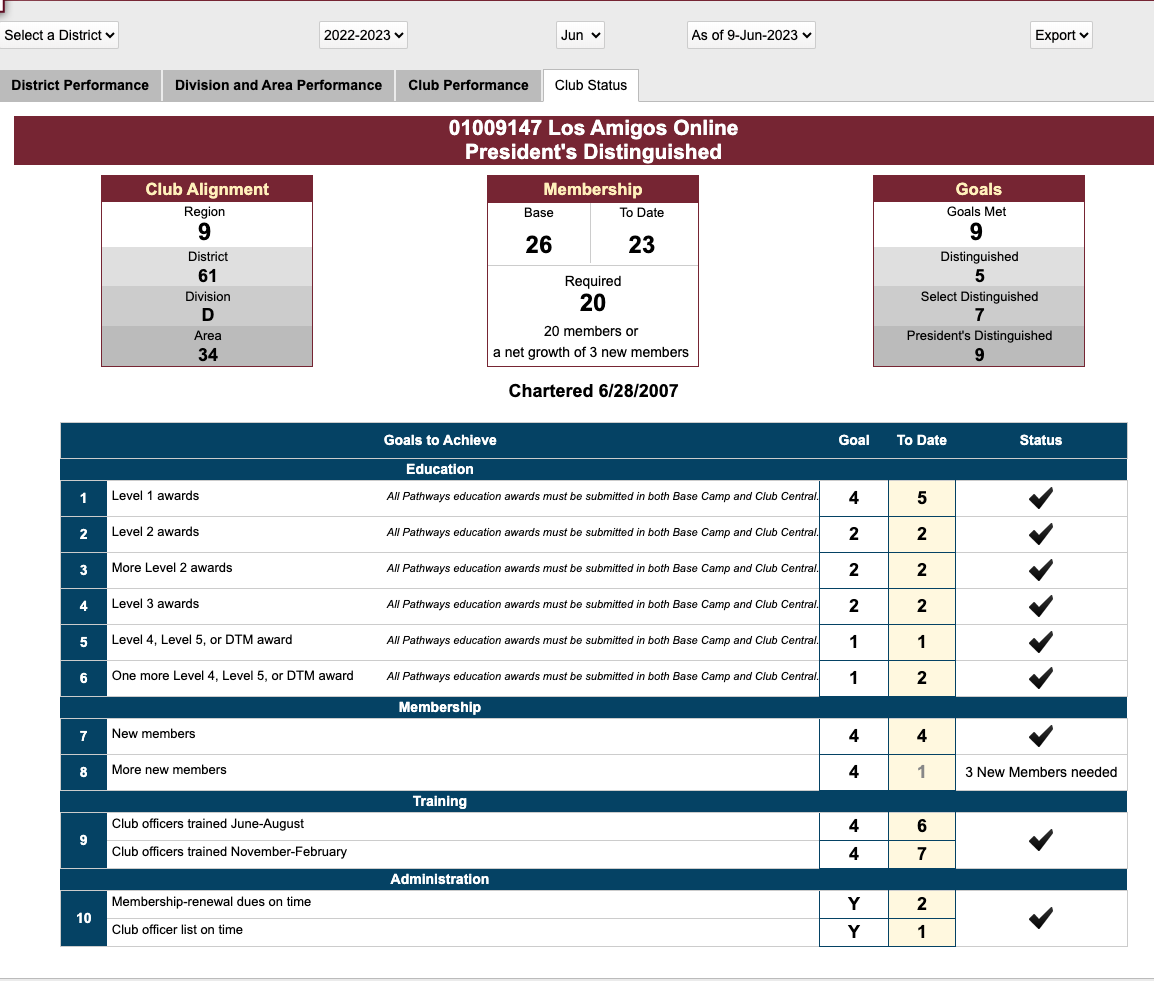Click the Training section header

pyautogui.click(x=440, y=801)
